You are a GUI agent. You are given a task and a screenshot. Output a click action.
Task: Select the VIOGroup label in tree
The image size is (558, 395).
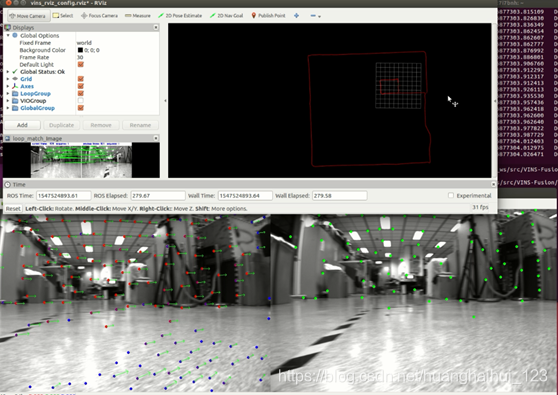point(33,101)
